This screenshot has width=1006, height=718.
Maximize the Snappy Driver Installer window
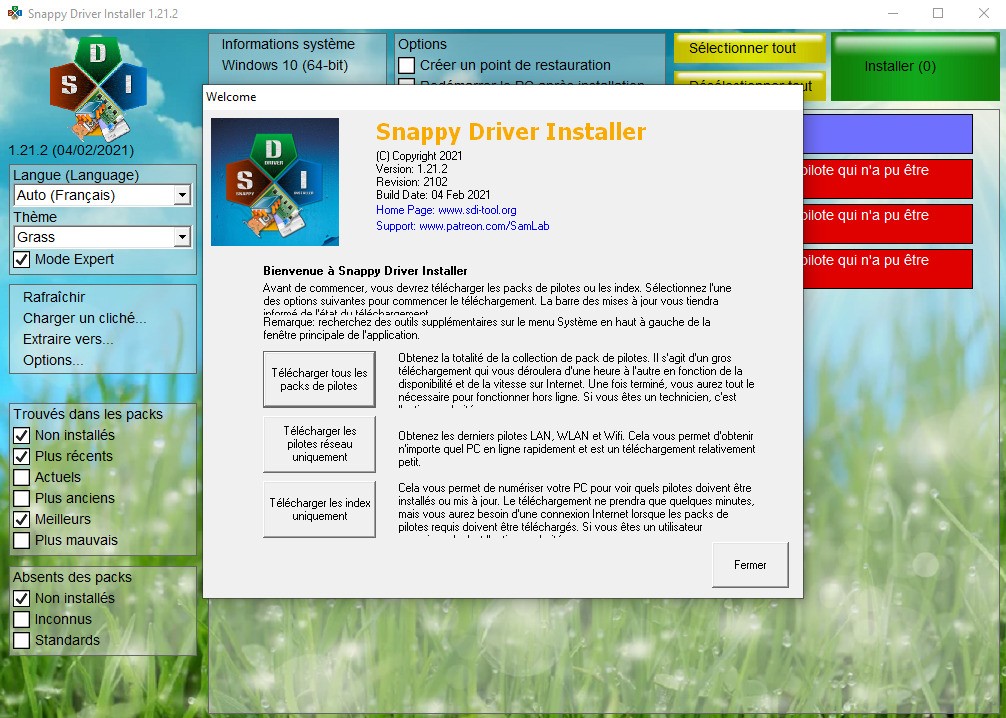pyautogui.click(x=938, y=13)
